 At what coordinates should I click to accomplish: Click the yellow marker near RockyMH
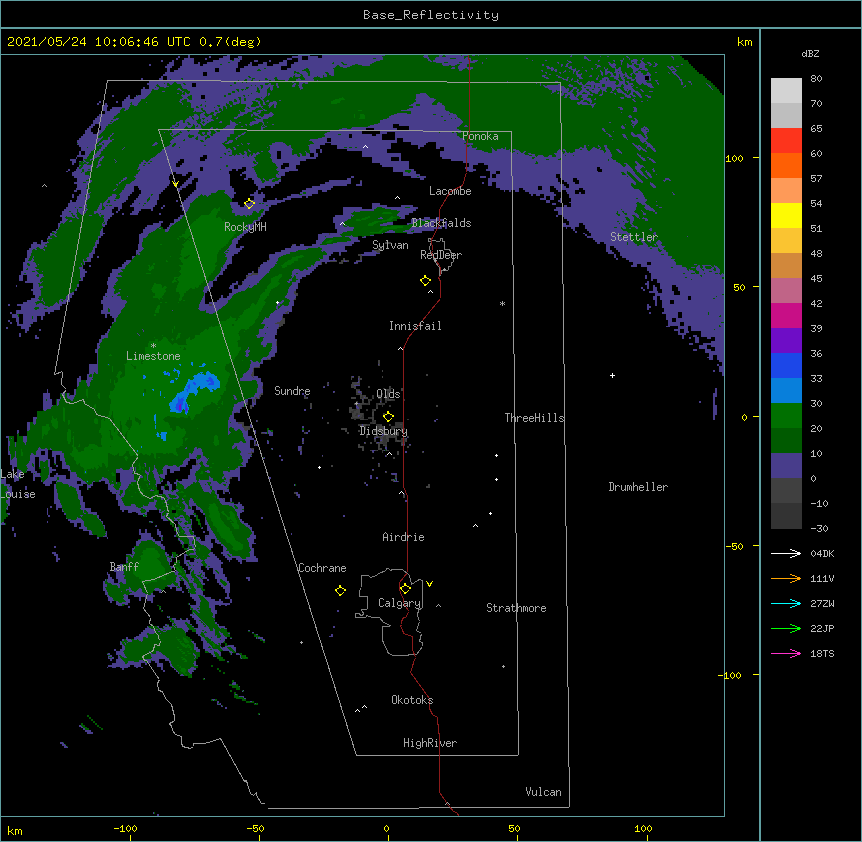tap(249, 203)
